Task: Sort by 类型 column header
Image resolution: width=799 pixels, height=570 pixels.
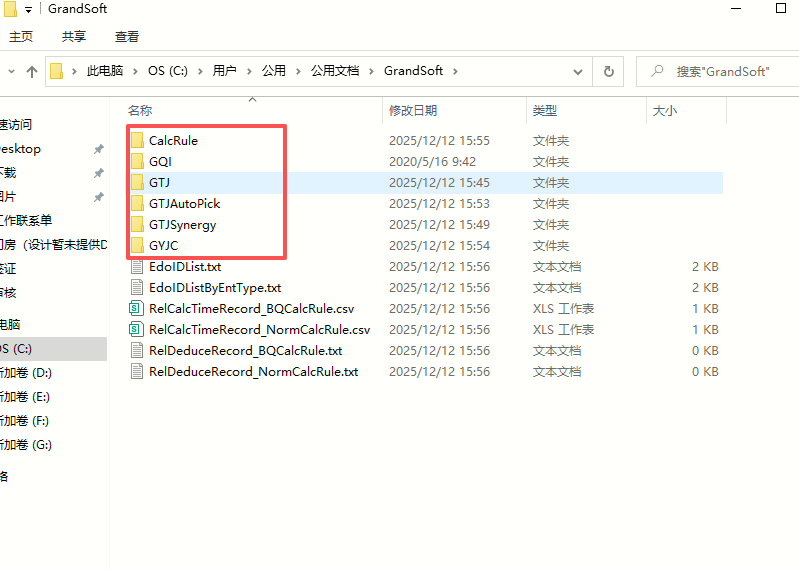Action: (x=545, y=111)
